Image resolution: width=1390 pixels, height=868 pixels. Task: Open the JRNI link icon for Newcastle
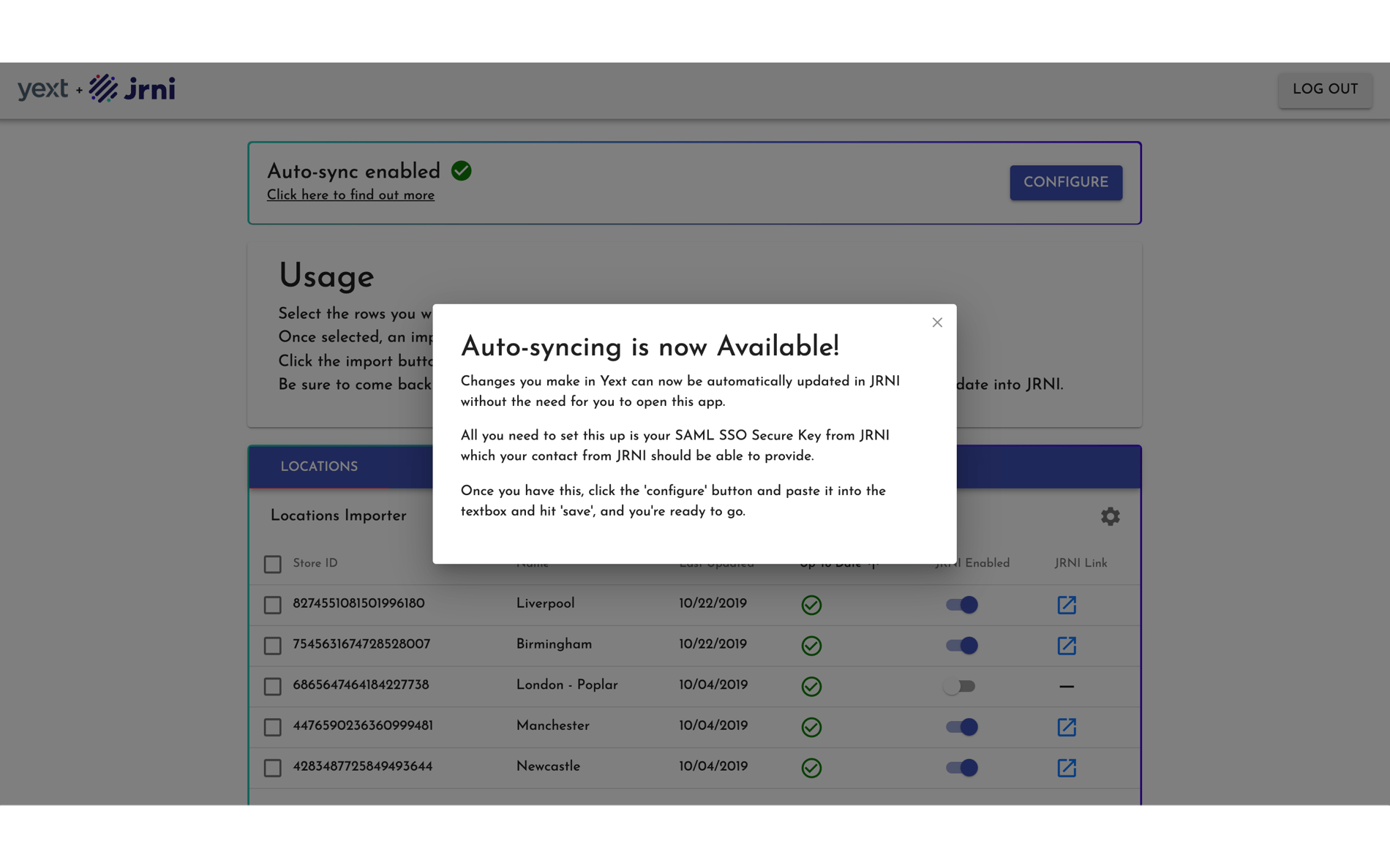(x=1067, y=768)
